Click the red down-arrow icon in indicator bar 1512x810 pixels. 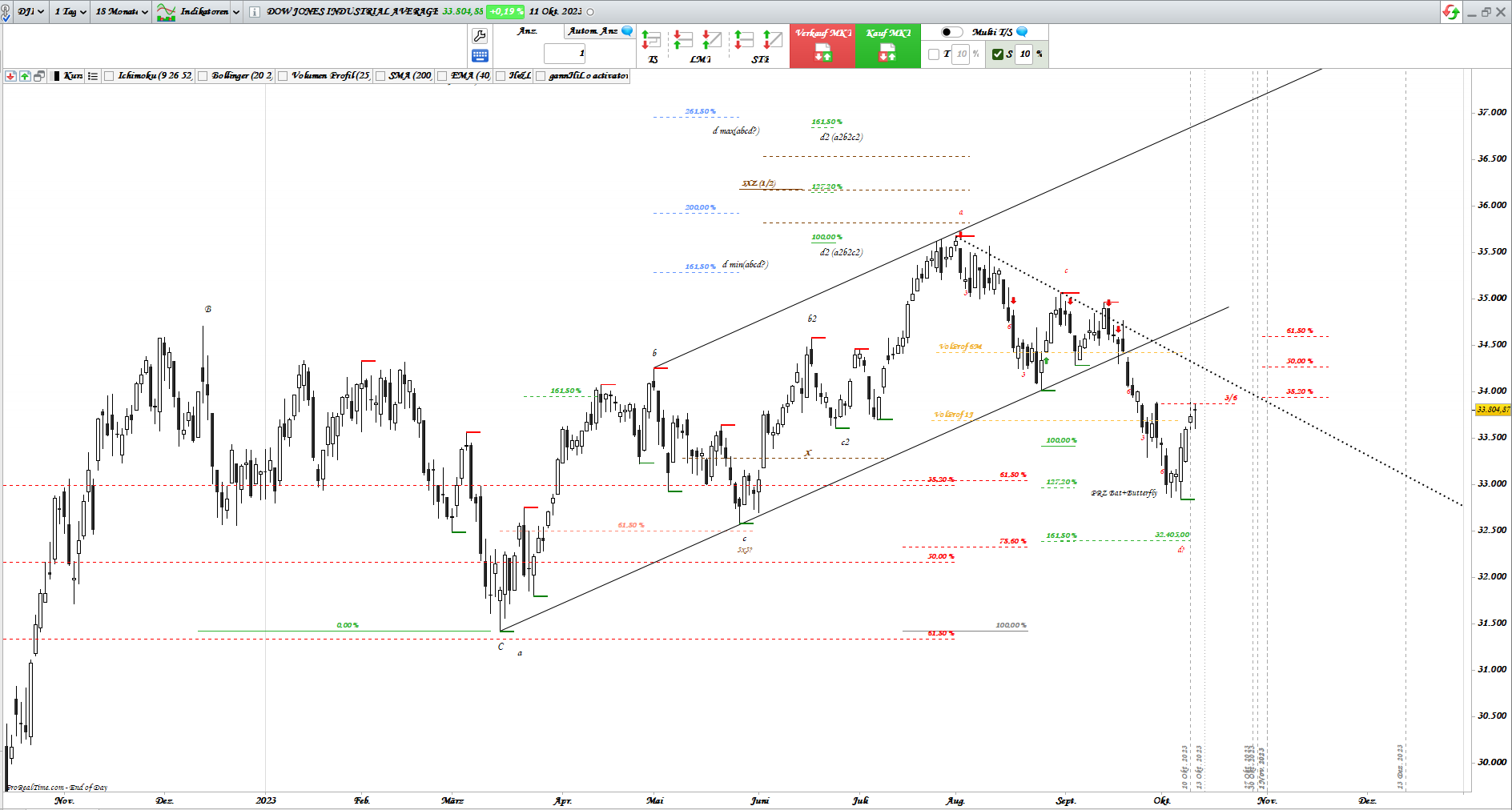[x=10, y=76]
